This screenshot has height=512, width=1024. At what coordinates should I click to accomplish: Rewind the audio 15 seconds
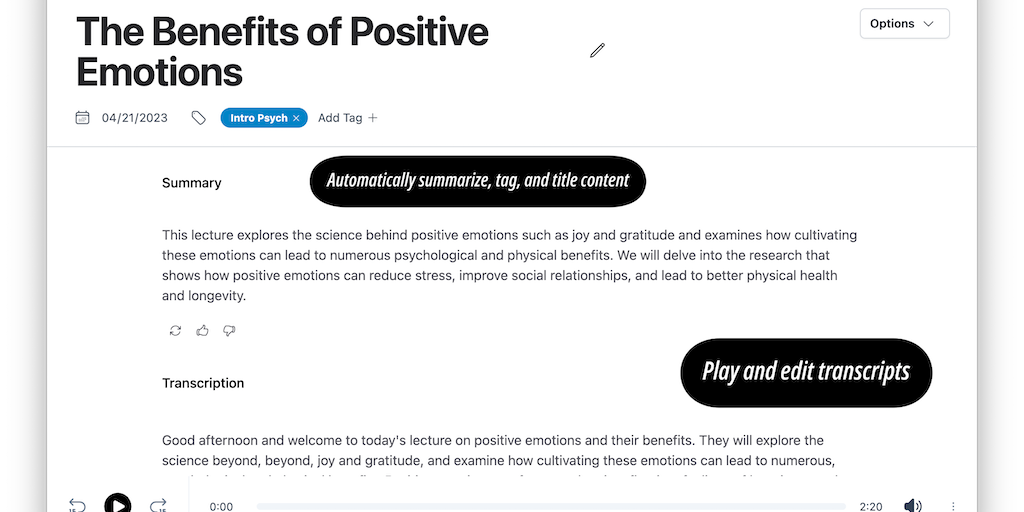point(77,505)
